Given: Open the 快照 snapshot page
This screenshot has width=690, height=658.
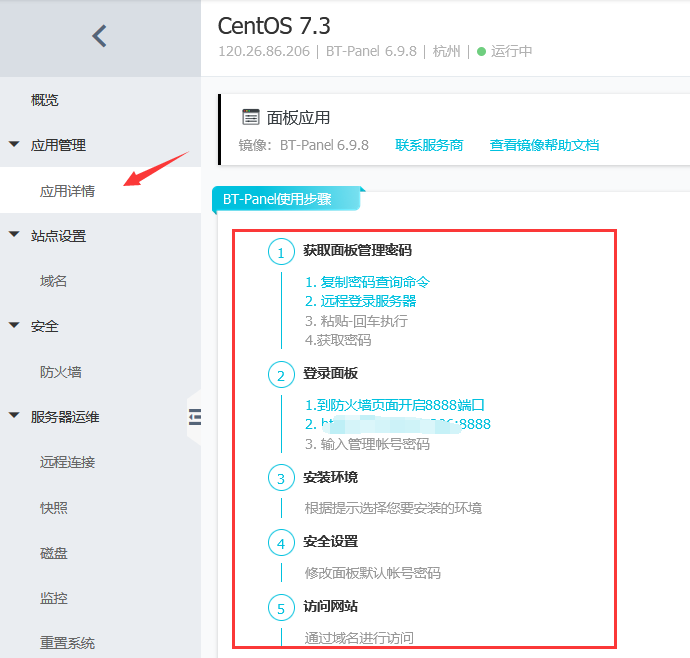Looking at the screenshot, I should [x=54, y=507].
